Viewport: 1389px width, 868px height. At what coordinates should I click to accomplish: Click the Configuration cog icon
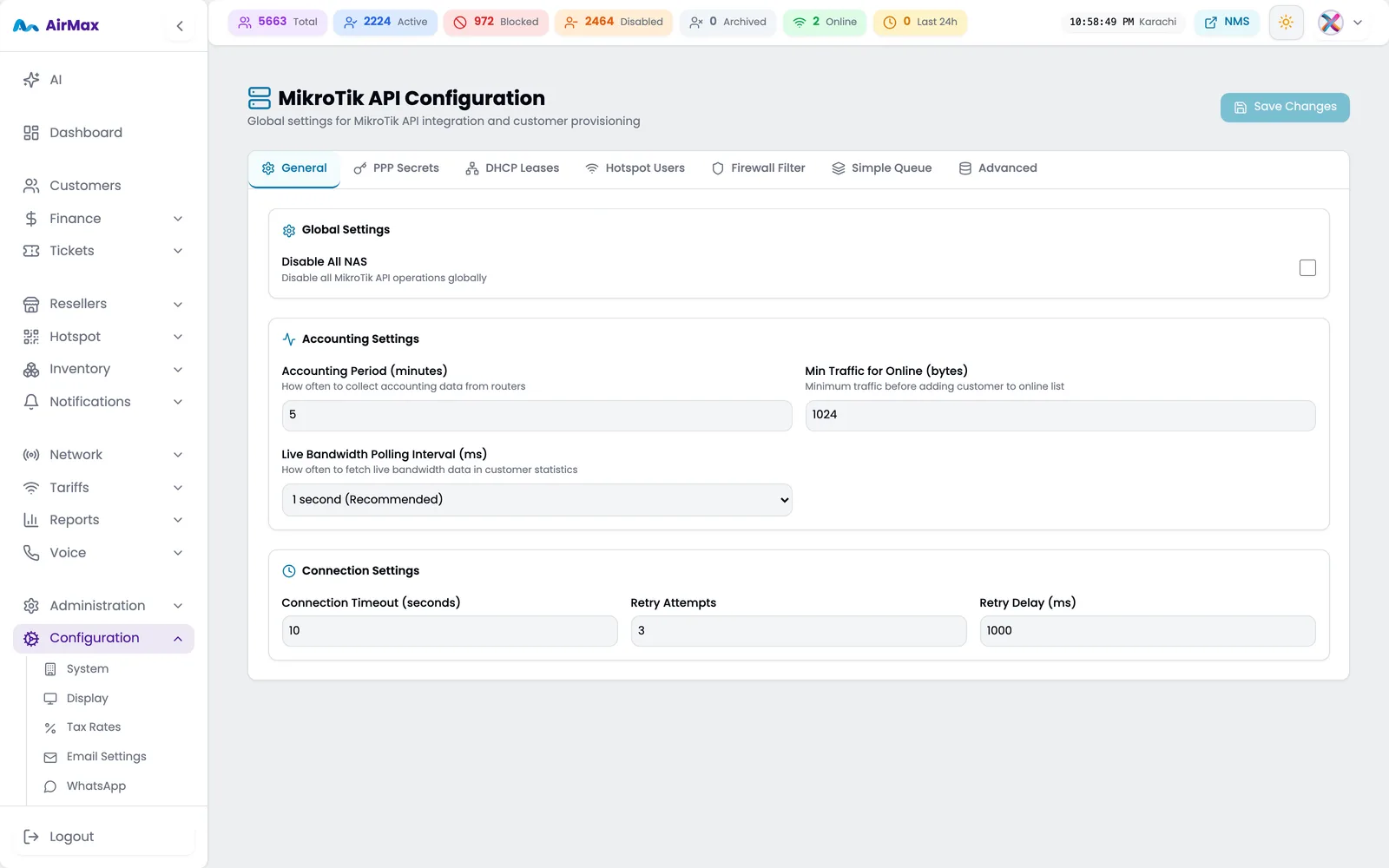tap(31, 638)
